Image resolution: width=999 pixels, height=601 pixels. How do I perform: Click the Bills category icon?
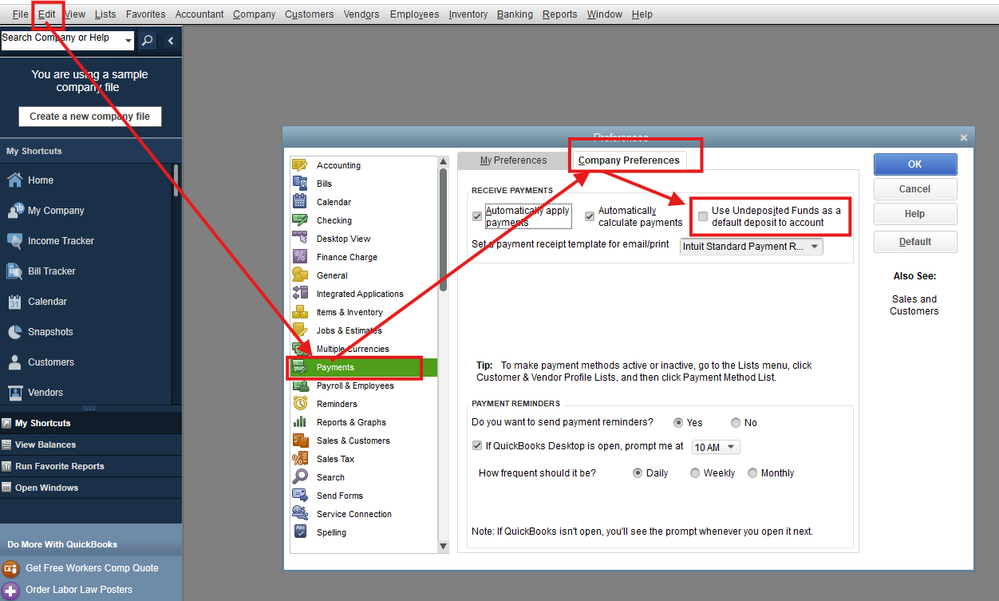(299, 184)
